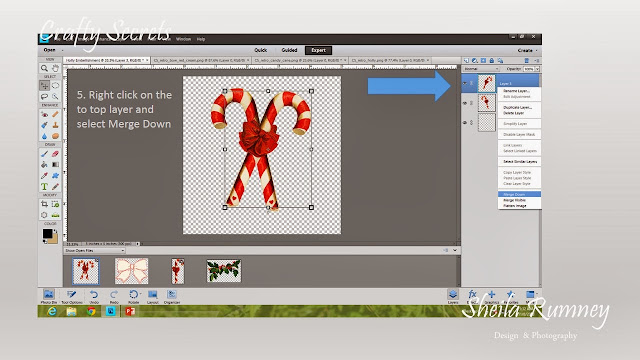Select the Pencil tool
The height and width of the screenshot is (360, 640).
pos(55,187)
